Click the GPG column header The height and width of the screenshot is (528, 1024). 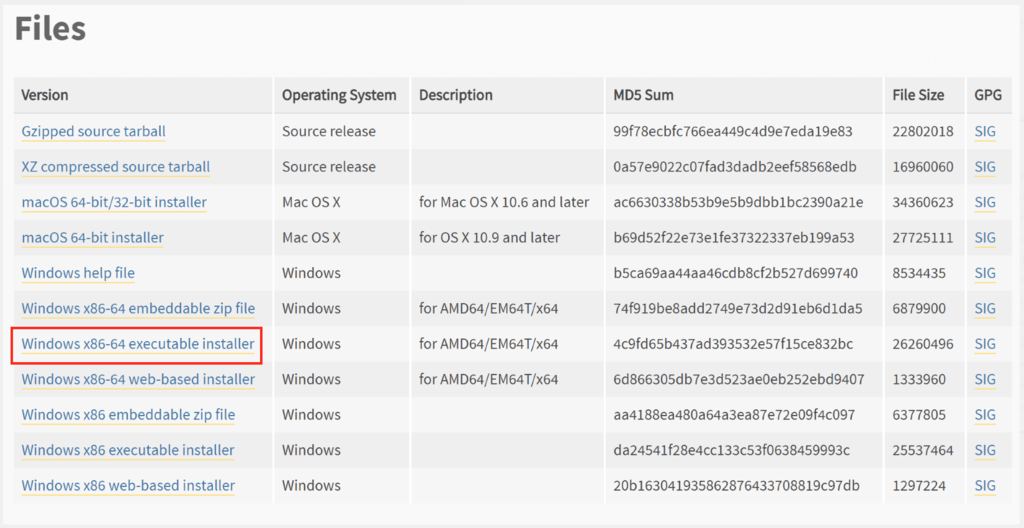tap(988, 95)
